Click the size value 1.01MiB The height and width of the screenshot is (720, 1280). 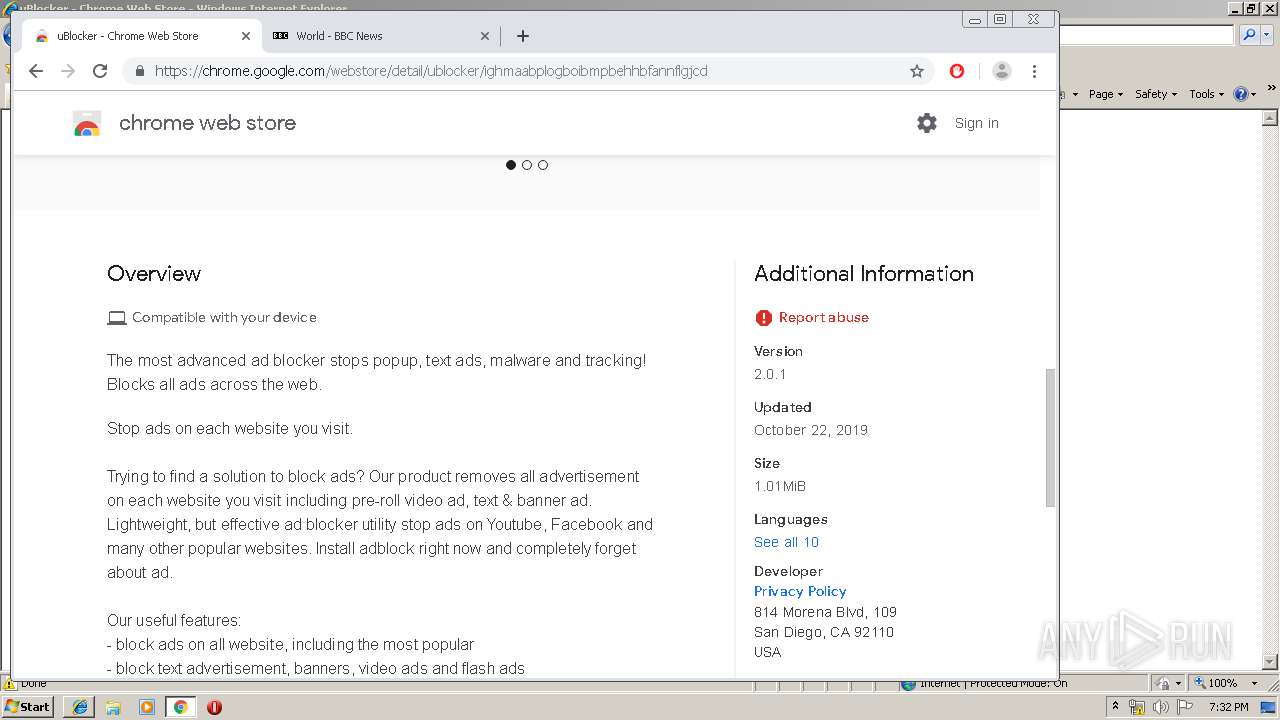click(780, 486)
